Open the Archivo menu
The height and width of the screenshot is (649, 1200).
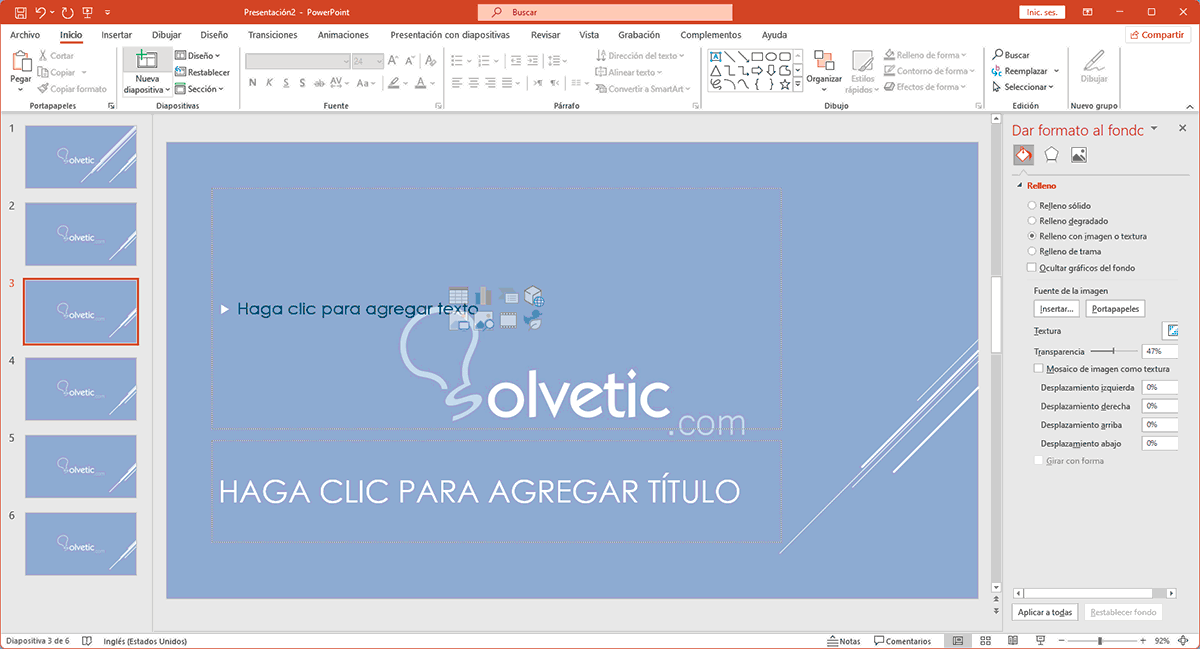25,35
